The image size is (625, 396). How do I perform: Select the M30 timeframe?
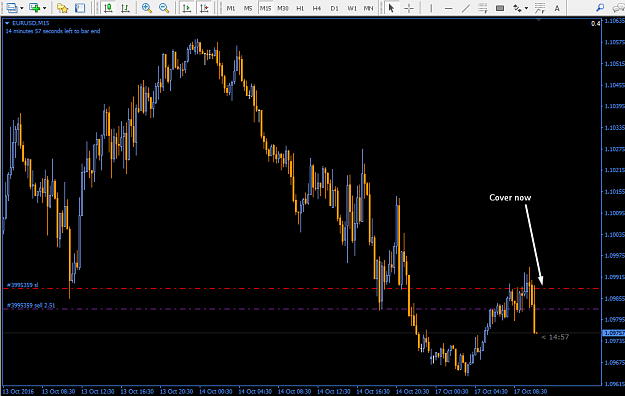click(x=283, y=8)
